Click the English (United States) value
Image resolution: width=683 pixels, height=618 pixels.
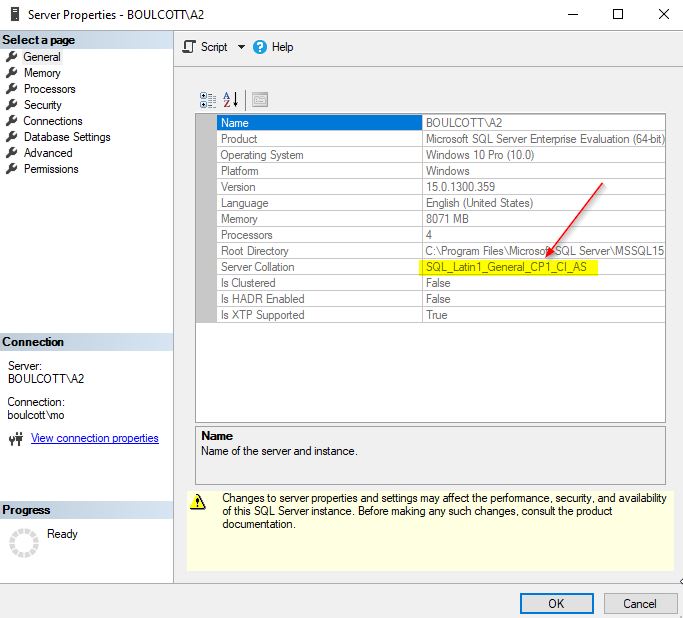pyautogui.click(x=479, y=203)
